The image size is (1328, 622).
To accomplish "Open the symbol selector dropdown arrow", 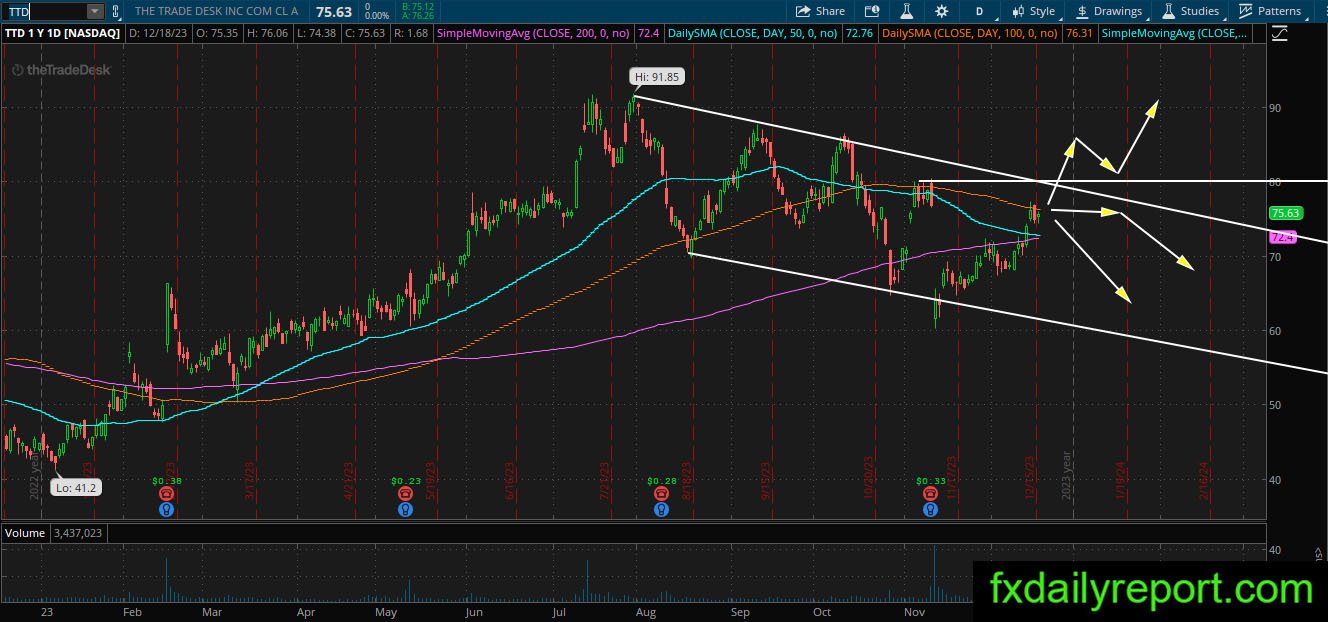I will point(95,11).
